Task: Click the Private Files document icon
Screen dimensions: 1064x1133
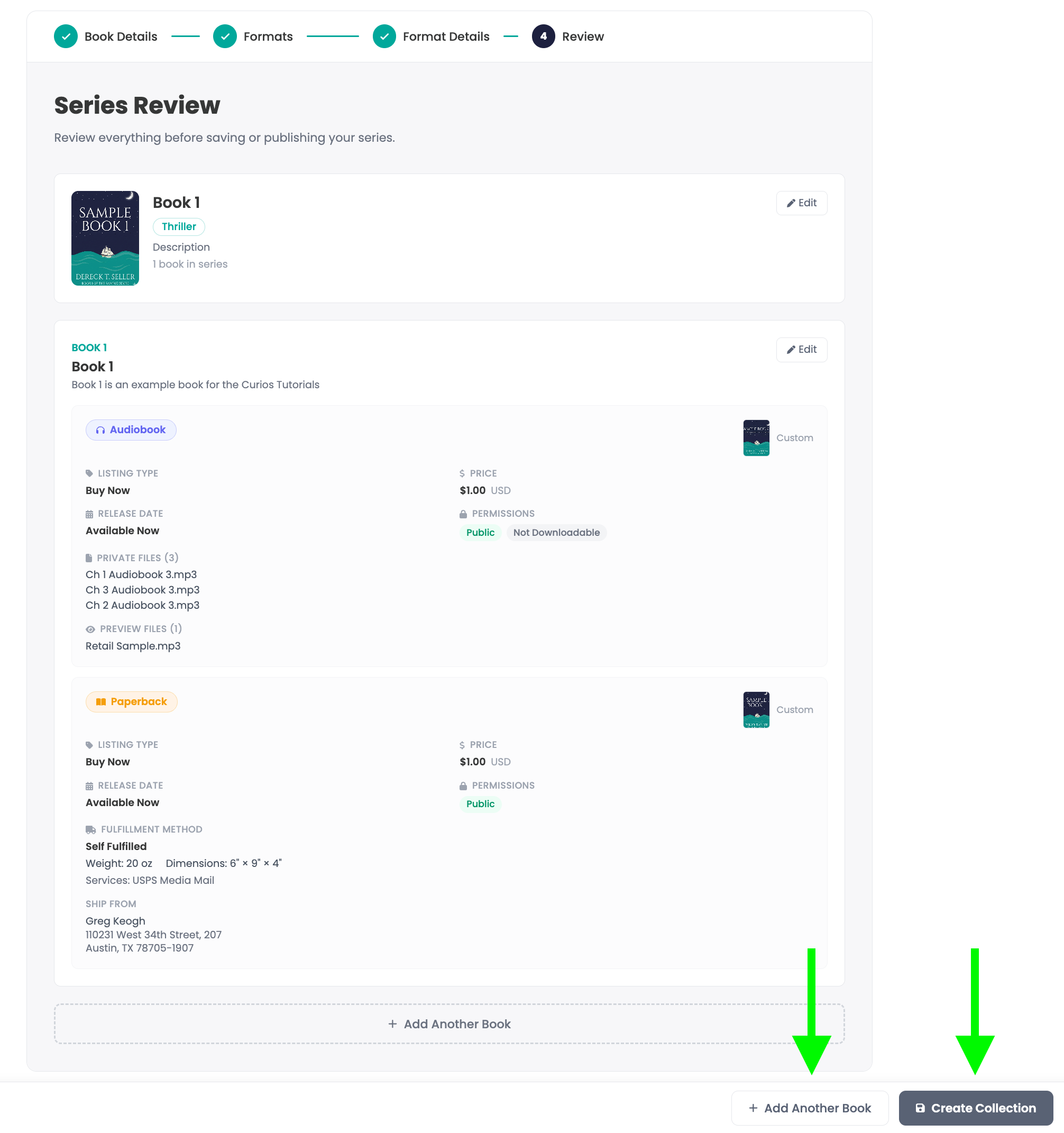Action: click(88, 558)
